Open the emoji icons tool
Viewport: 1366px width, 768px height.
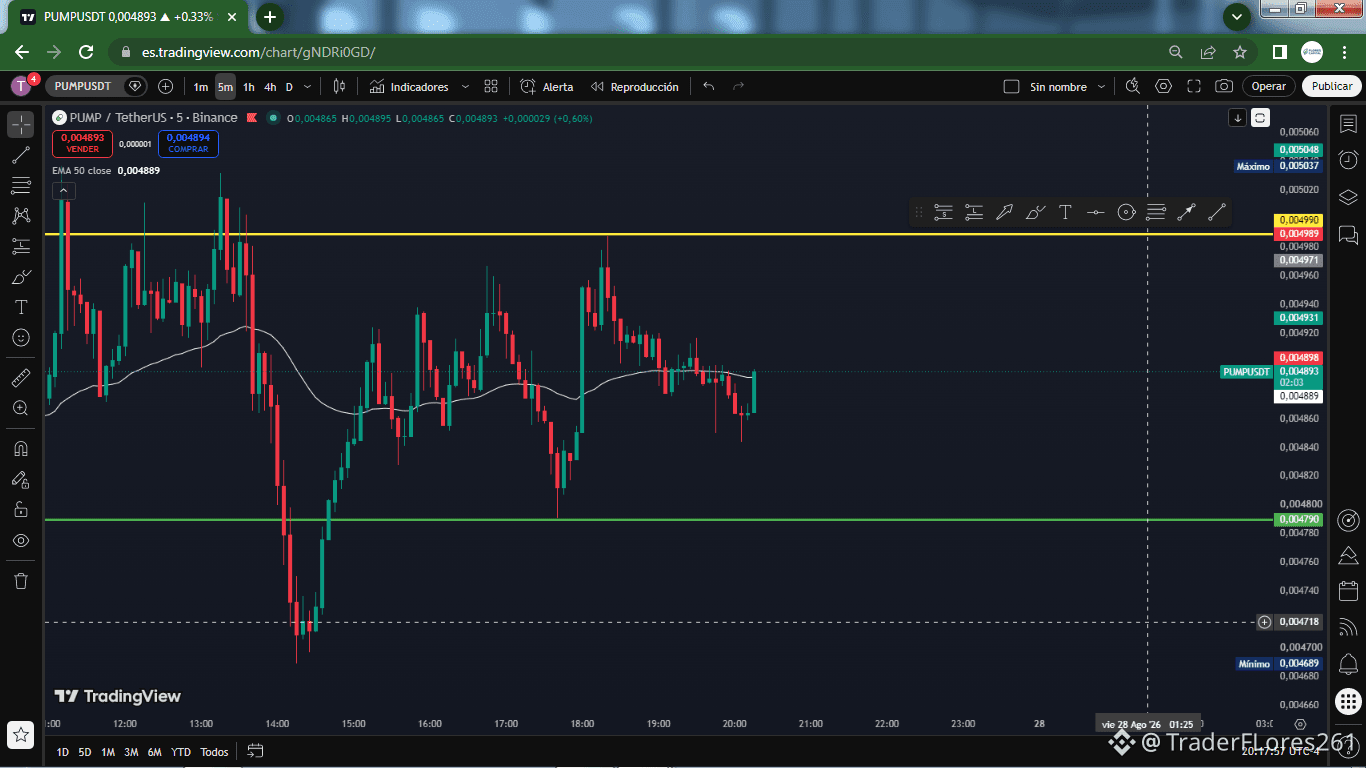21,338
